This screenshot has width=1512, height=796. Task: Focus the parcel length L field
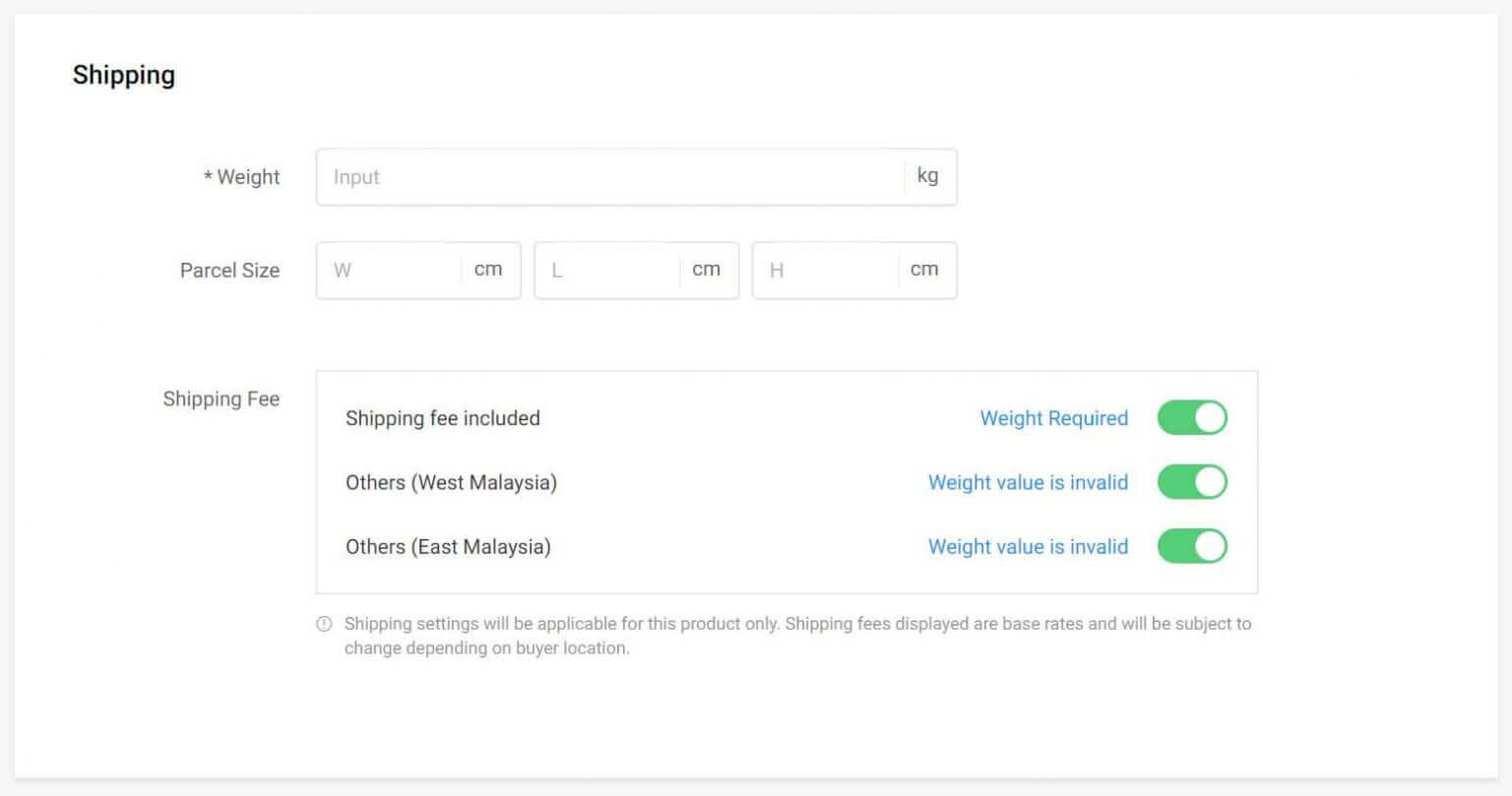pos(607,271)
